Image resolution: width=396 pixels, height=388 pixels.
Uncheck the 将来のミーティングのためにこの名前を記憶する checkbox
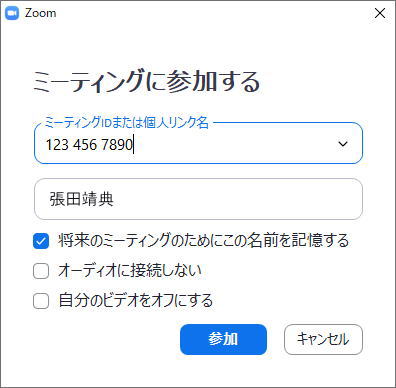41,241
